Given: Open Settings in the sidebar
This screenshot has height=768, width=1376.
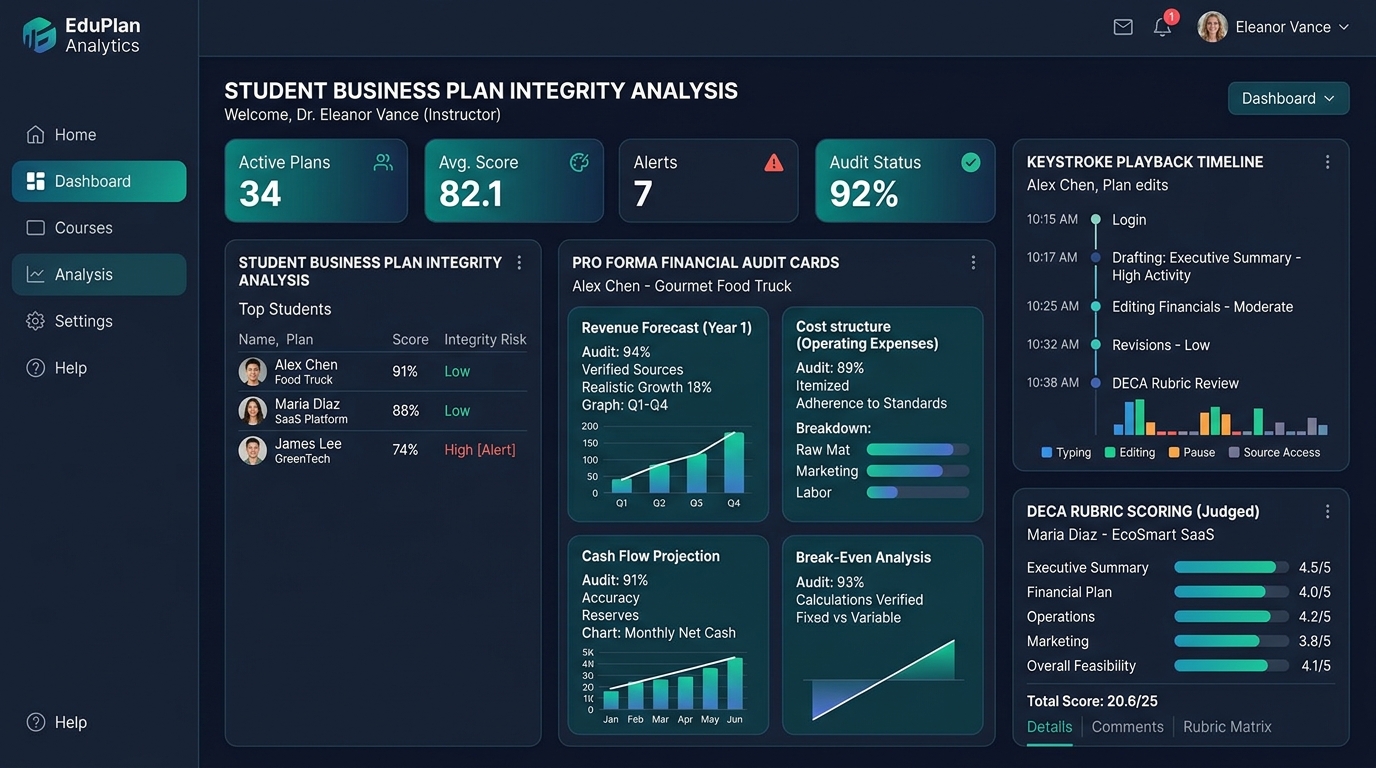Looking at the screenshot, I should 99,321.
